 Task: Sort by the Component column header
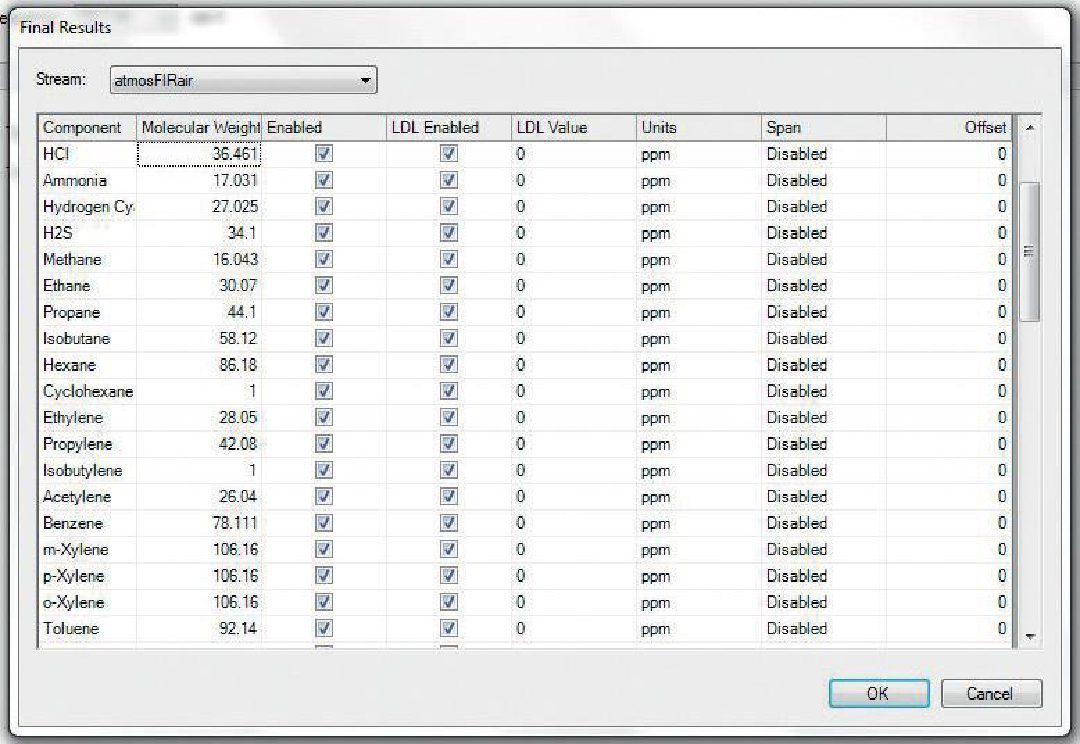(83, 128)
